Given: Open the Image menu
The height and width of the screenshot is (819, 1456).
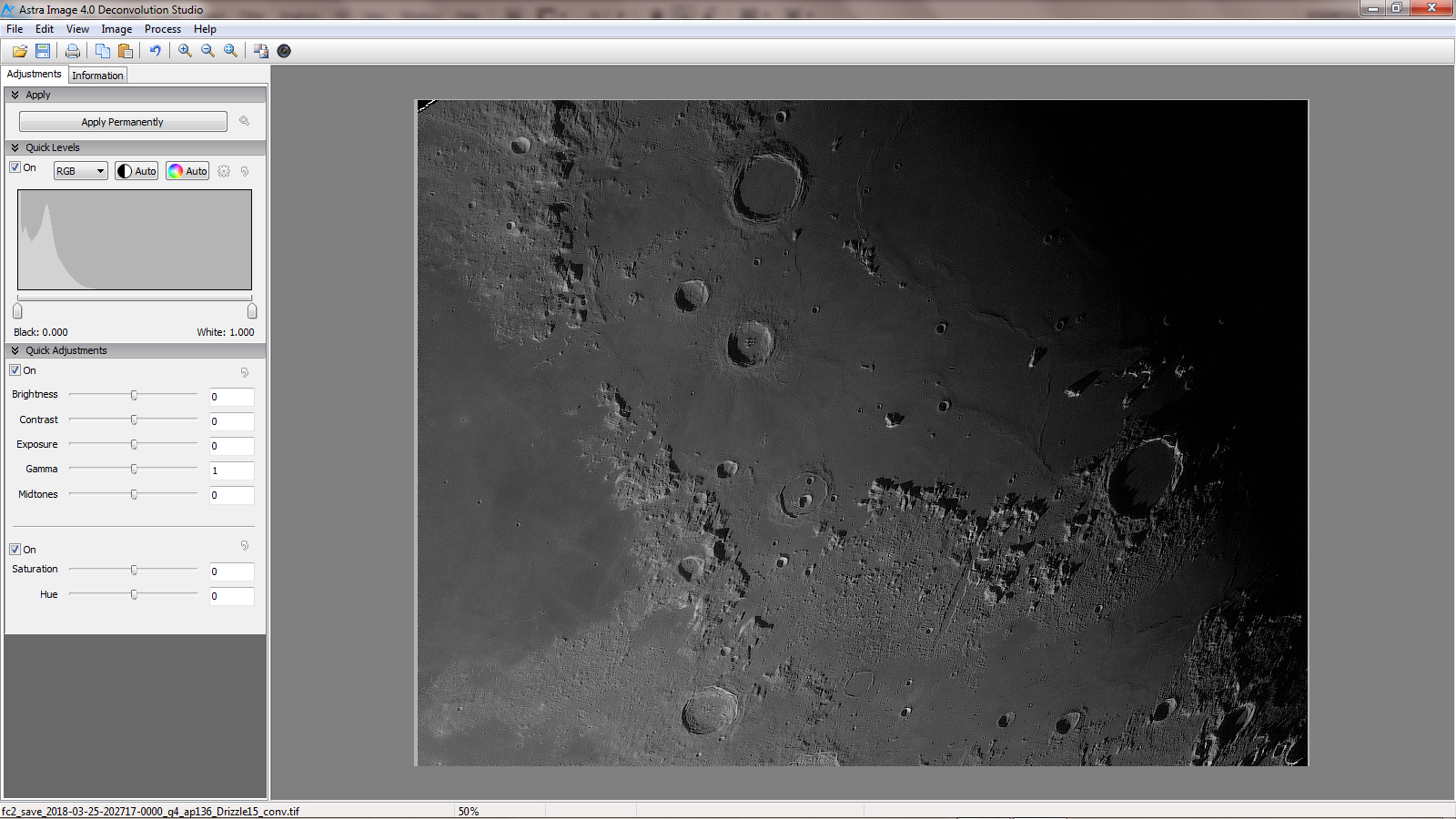Looking at the screenshot, I should [116, 29].
